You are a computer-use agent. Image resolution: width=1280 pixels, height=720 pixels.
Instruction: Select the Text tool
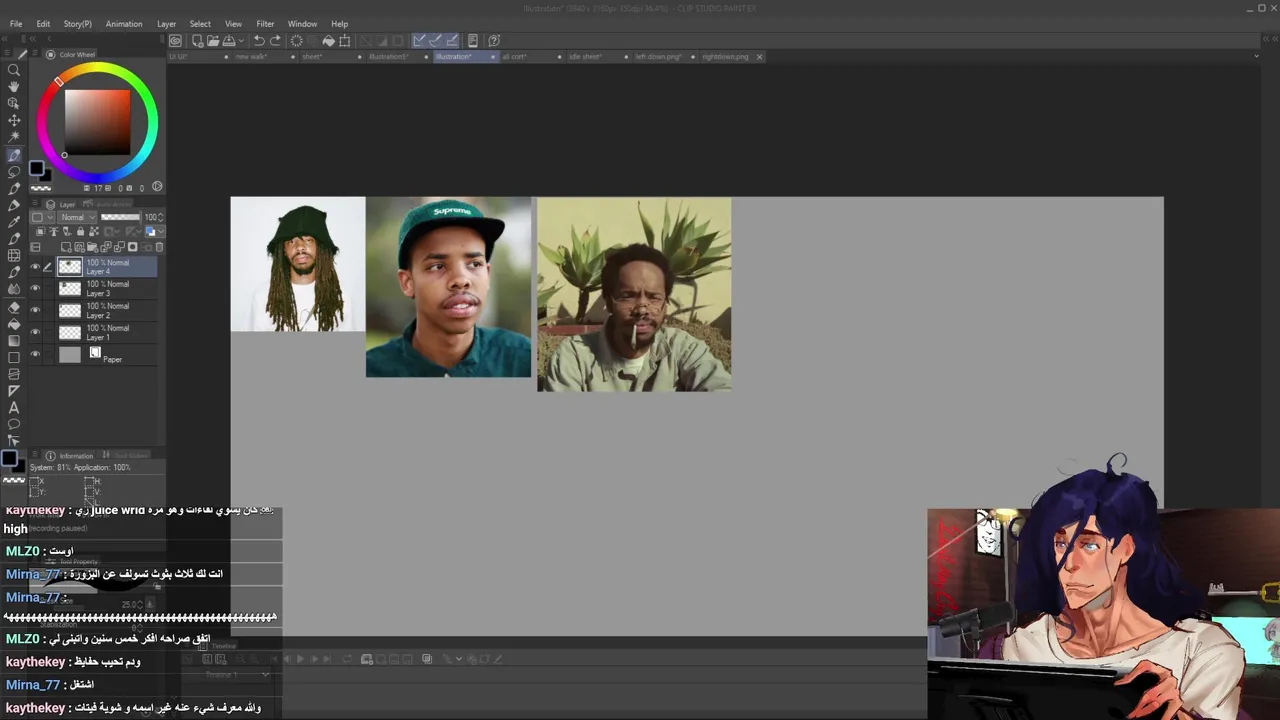[14, 407]
